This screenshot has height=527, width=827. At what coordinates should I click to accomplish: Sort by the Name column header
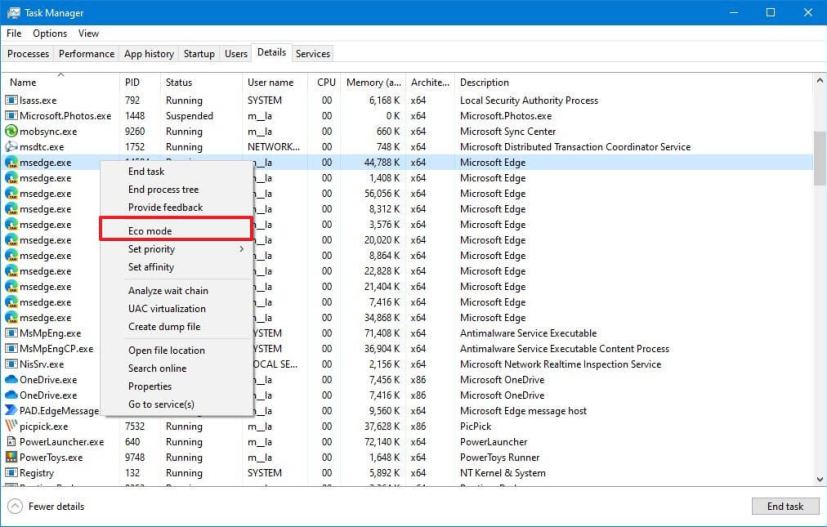tap(61, 82)
